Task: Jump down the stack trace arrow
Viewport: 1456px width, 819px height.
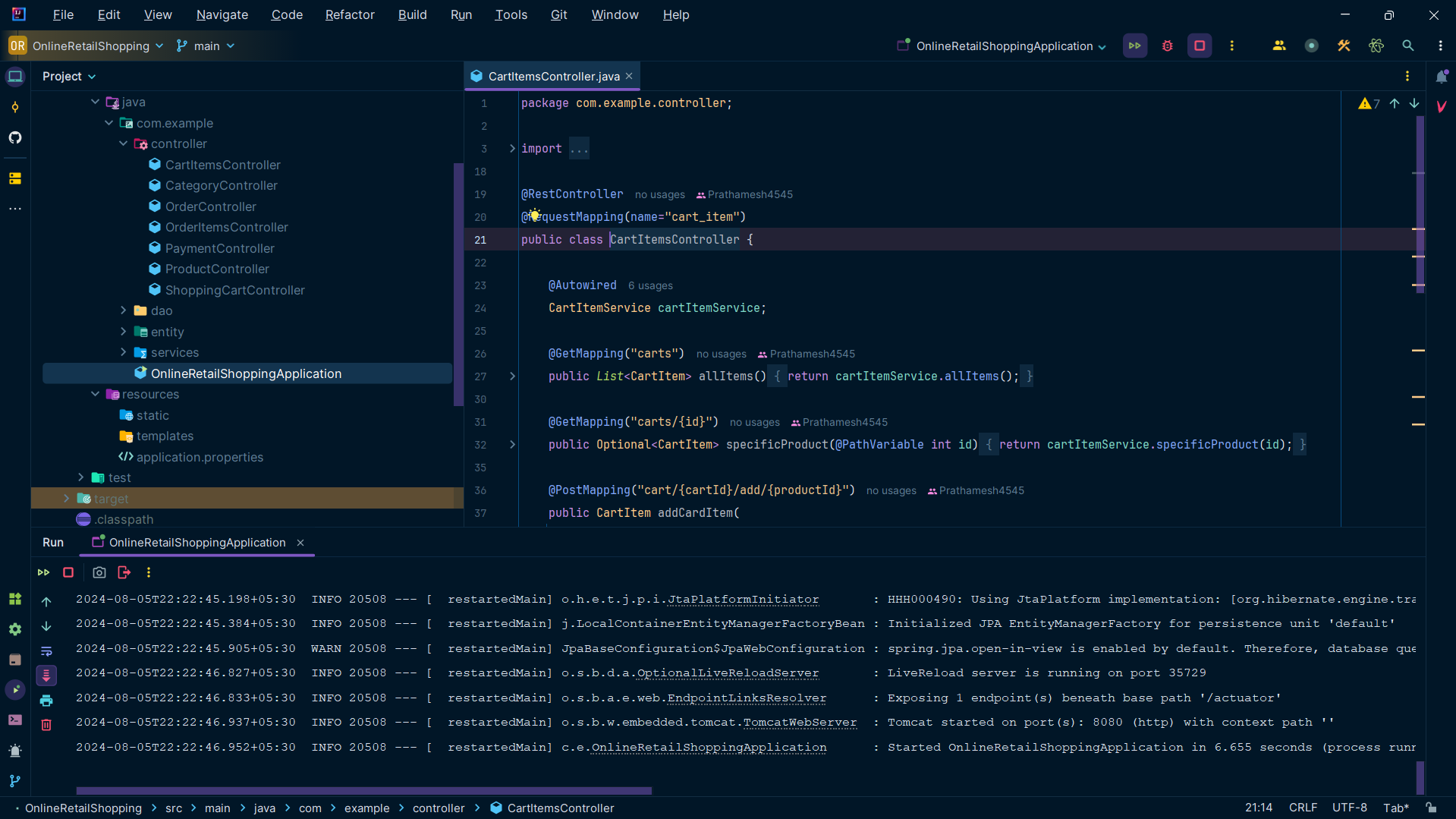Action: (46, 626)
